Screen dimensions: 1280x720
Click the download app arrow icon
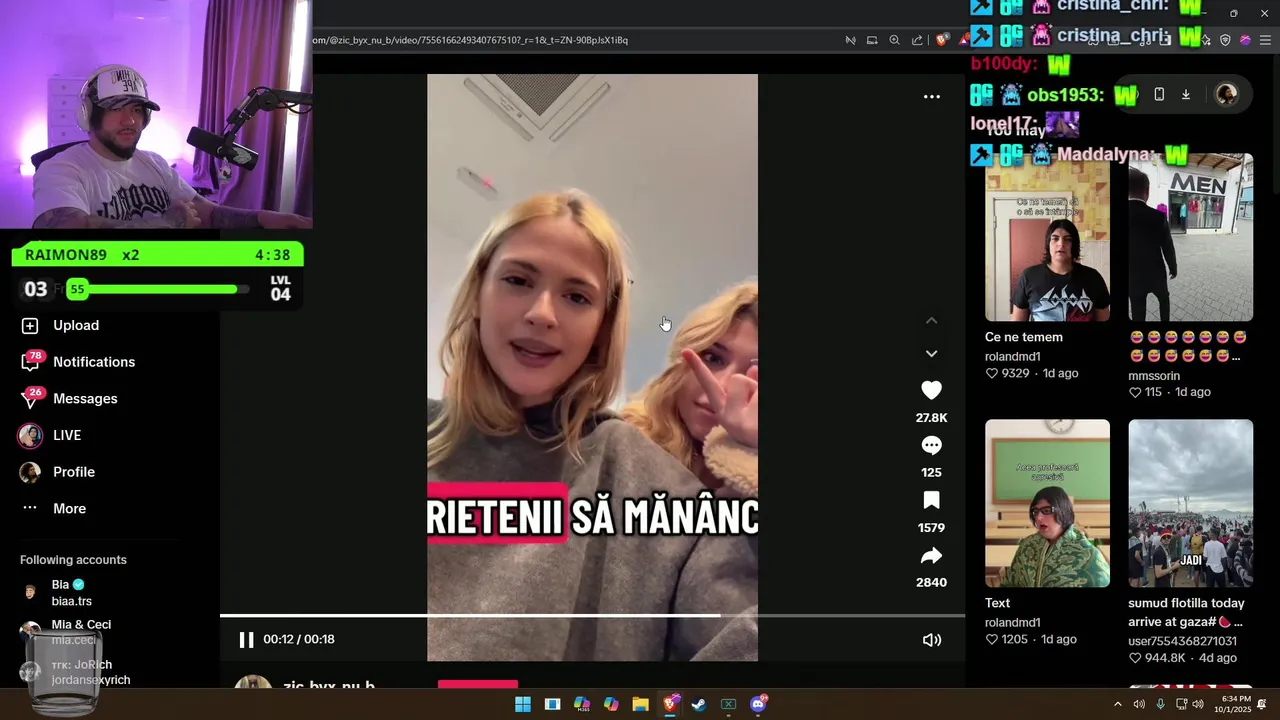[x=1186, y=95]
